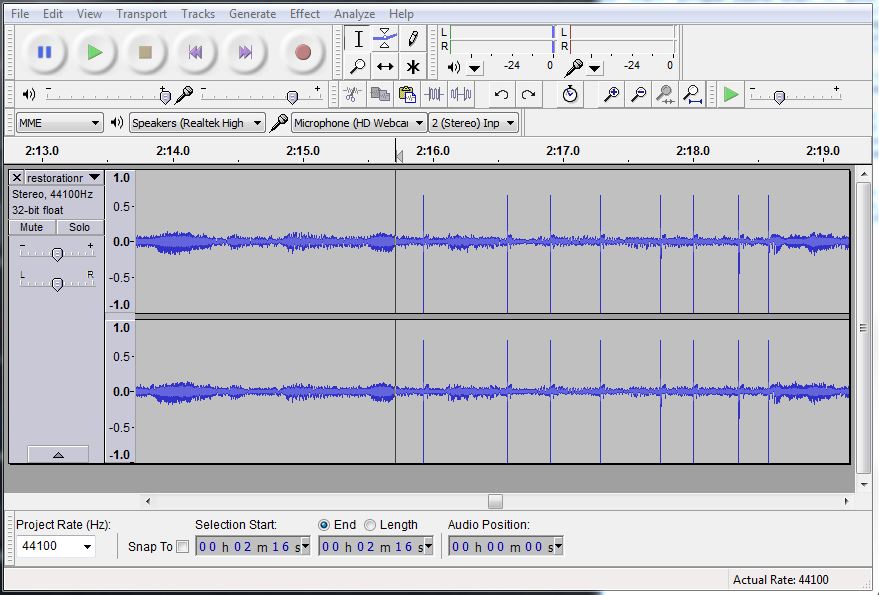Viewport: 879px width, 595px height.
Task: Activate the Time Shift tool
Action: 385,67
